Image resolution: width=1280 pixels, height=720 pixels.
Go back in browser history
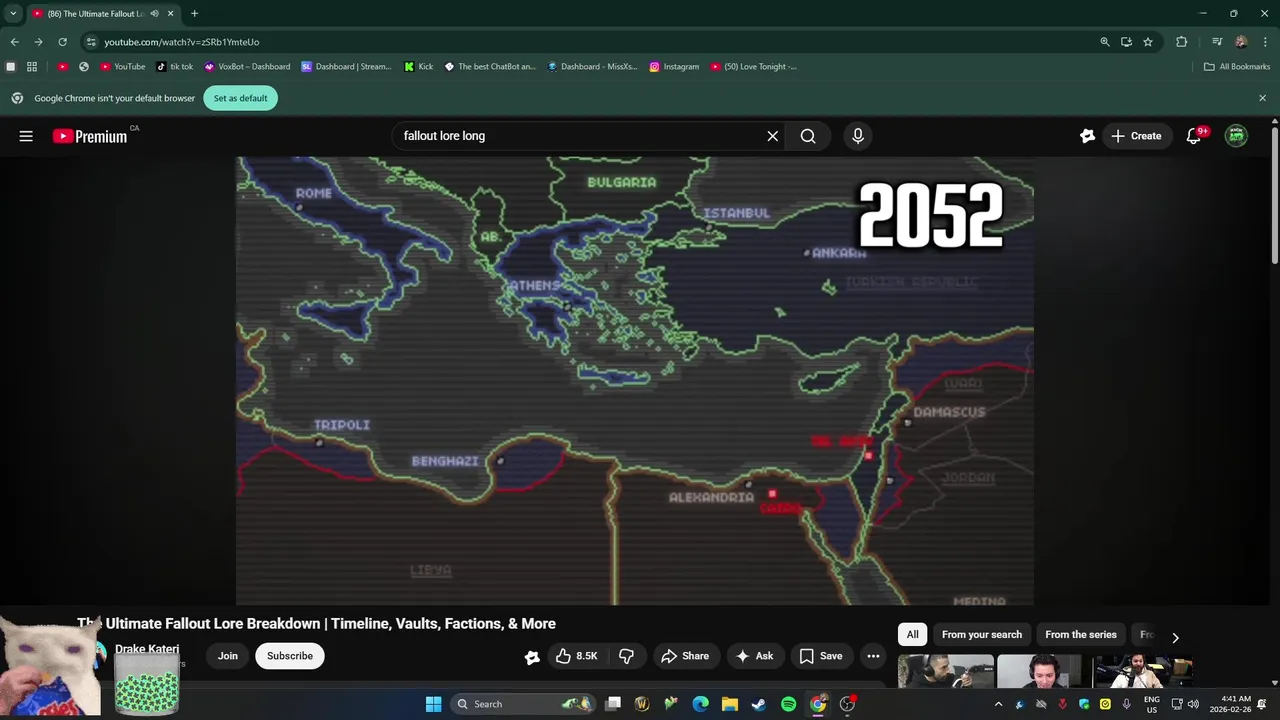click(x=14, y=42)
